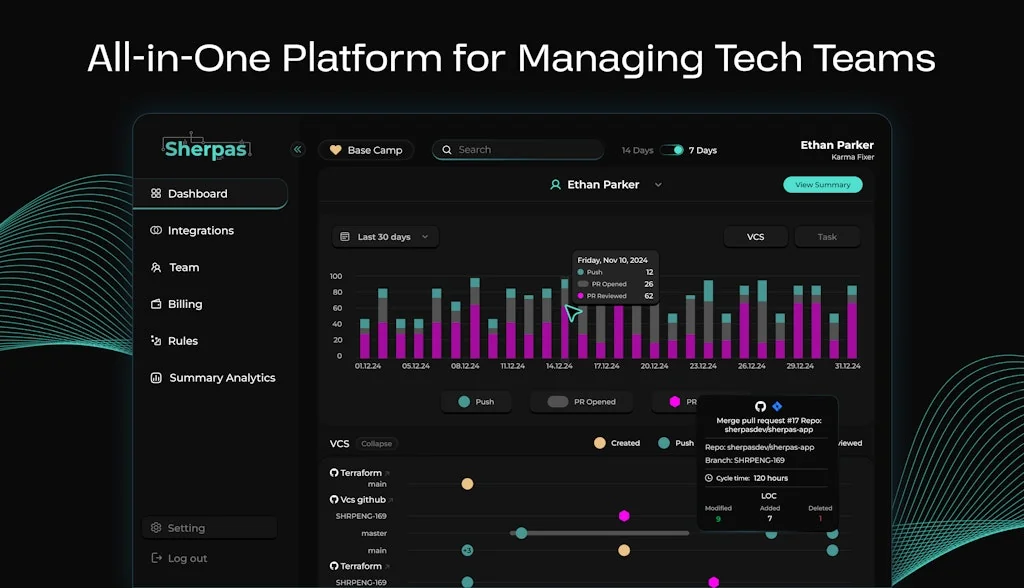Switch to the VCS tab
The height and width of the screenshot is (588, 1024).
756,237
